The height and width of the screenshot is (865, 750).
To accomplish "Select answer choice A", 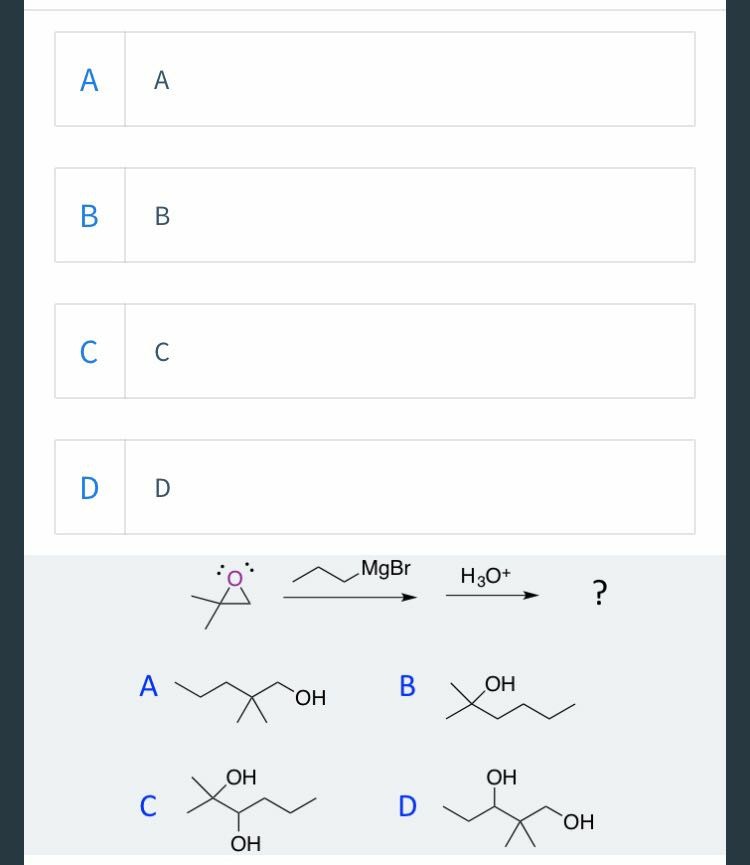I will 374,79.
